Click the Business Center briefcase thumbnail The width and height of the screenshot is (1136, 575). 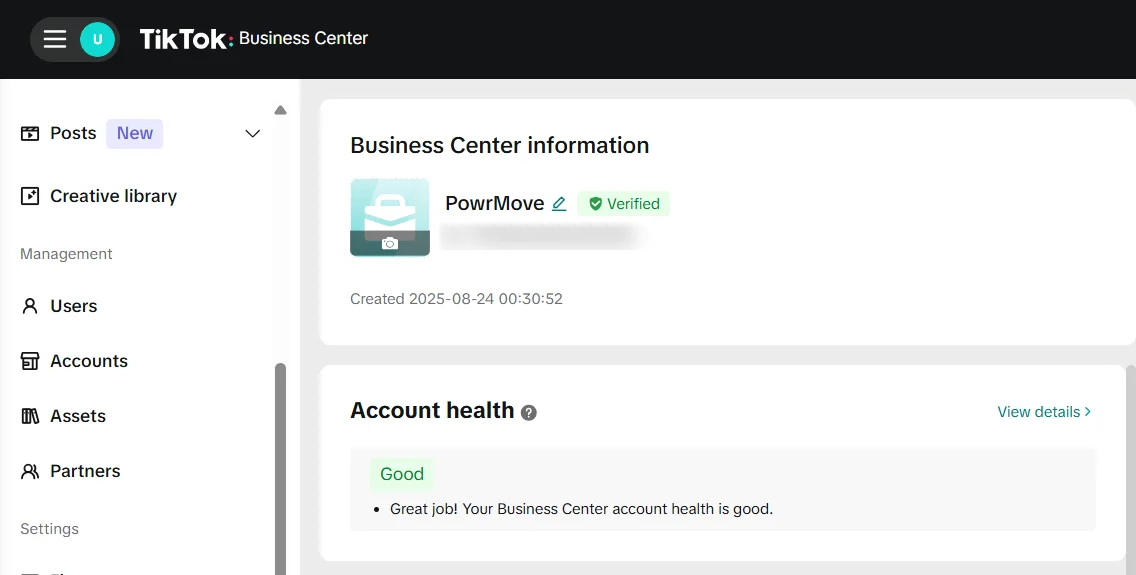pyautogui.click(x=390, y=217)
